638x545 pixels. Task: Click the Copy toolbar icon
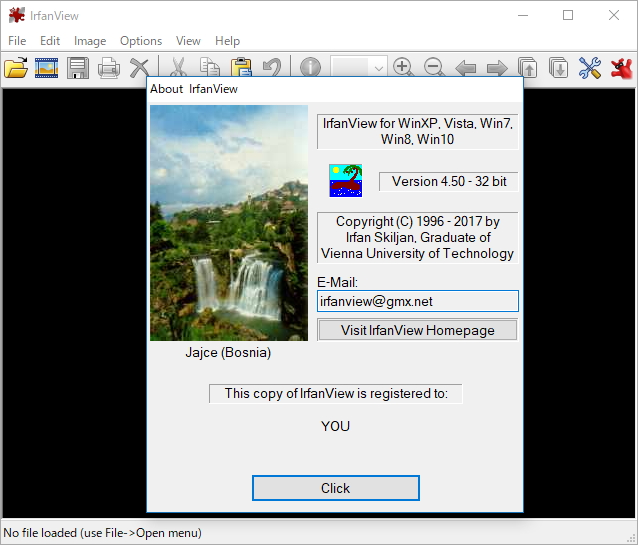(210, 68)
